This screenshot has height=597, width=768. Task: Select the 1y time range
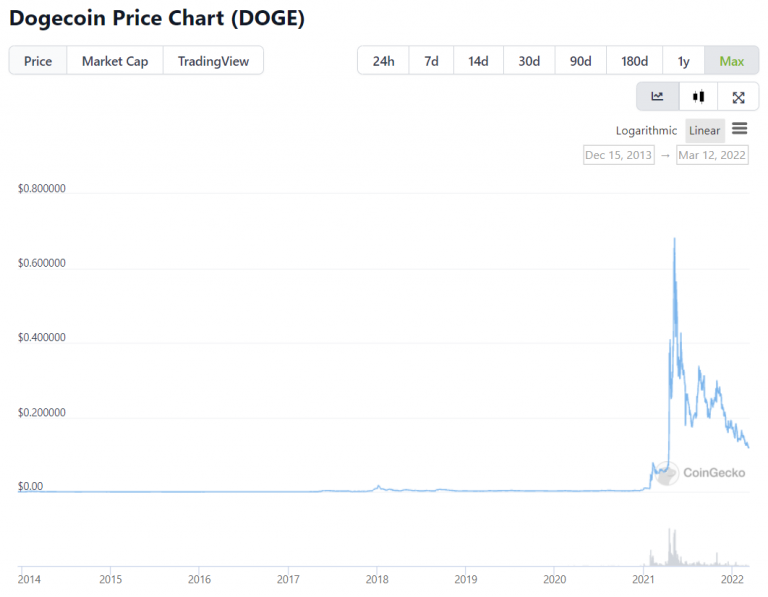684,61
